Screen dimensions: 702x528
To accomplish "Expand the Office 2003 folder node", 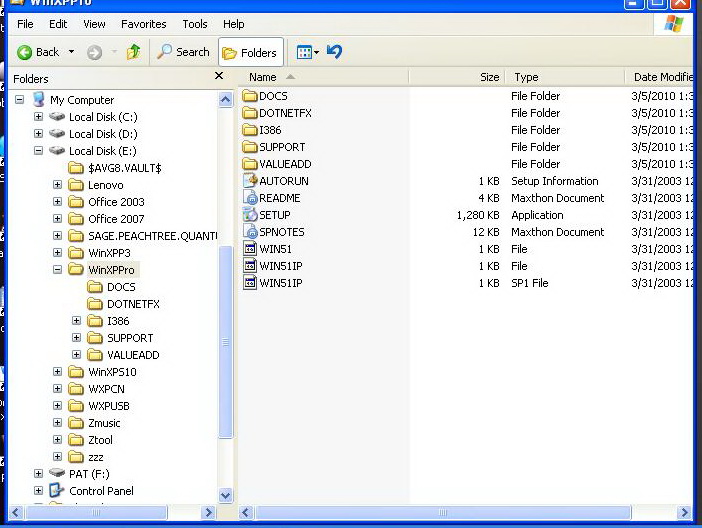I will [x=57, y=202].
